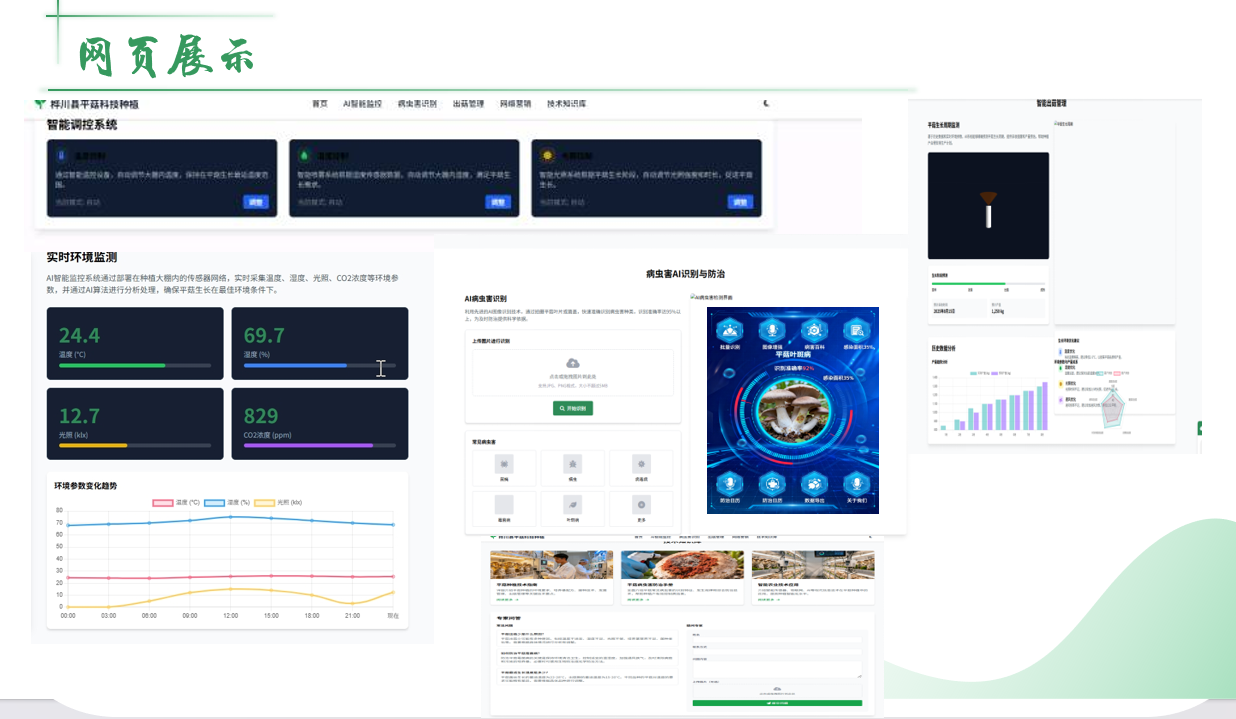Screen dimensions: 1236x719
Task: Open the 技术知识库 navigation item
Action: coord(566,104)
